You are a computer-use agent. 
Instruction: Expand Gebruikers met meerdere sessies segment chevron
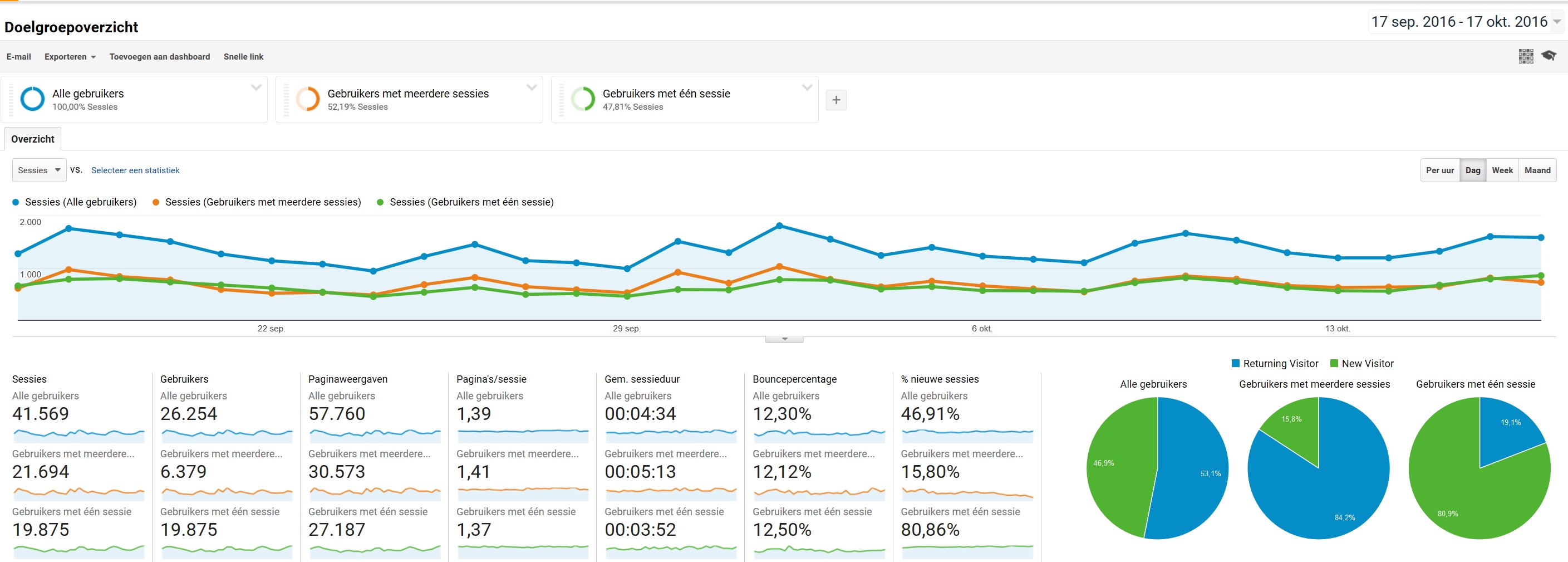pyautogui.click(x=532, y=87)
